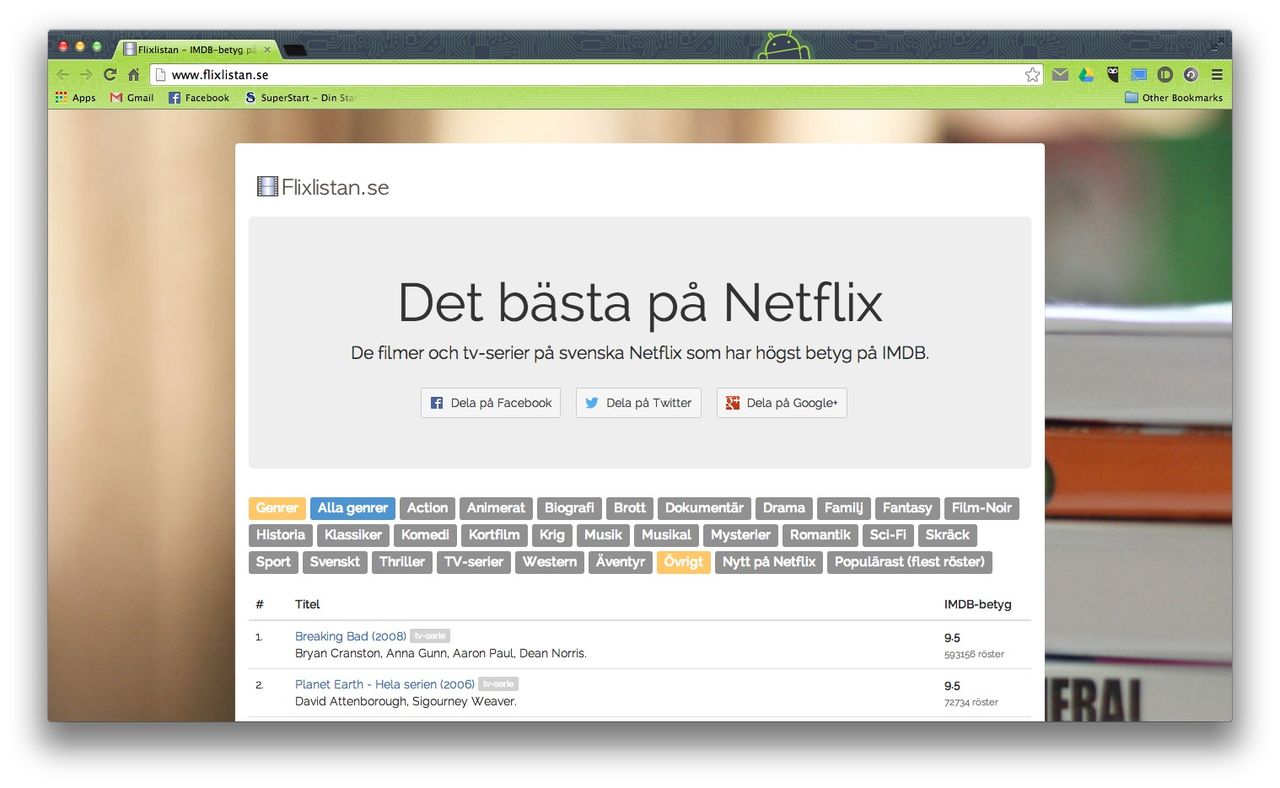
Task: Select the Alla genrer filter
Action: click(x=353, y=508)
